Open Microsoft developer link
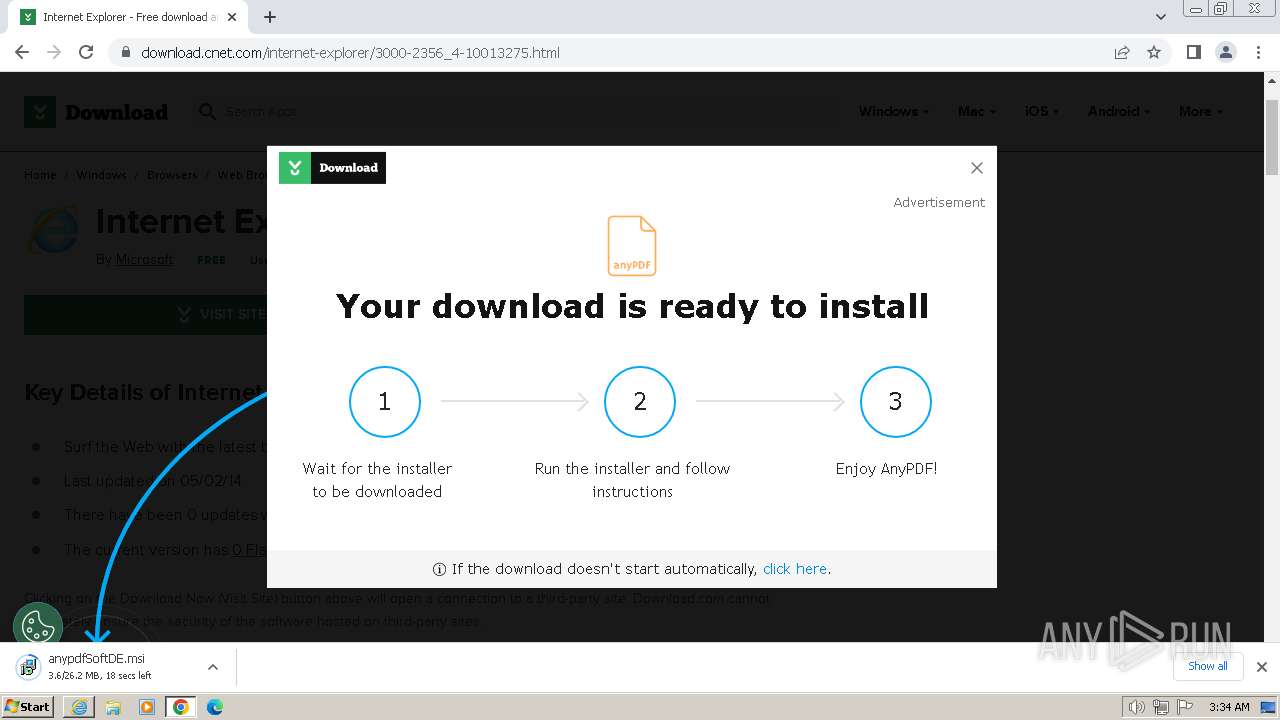The height and width of the screenshot is (720, 1280). (144, 260)
